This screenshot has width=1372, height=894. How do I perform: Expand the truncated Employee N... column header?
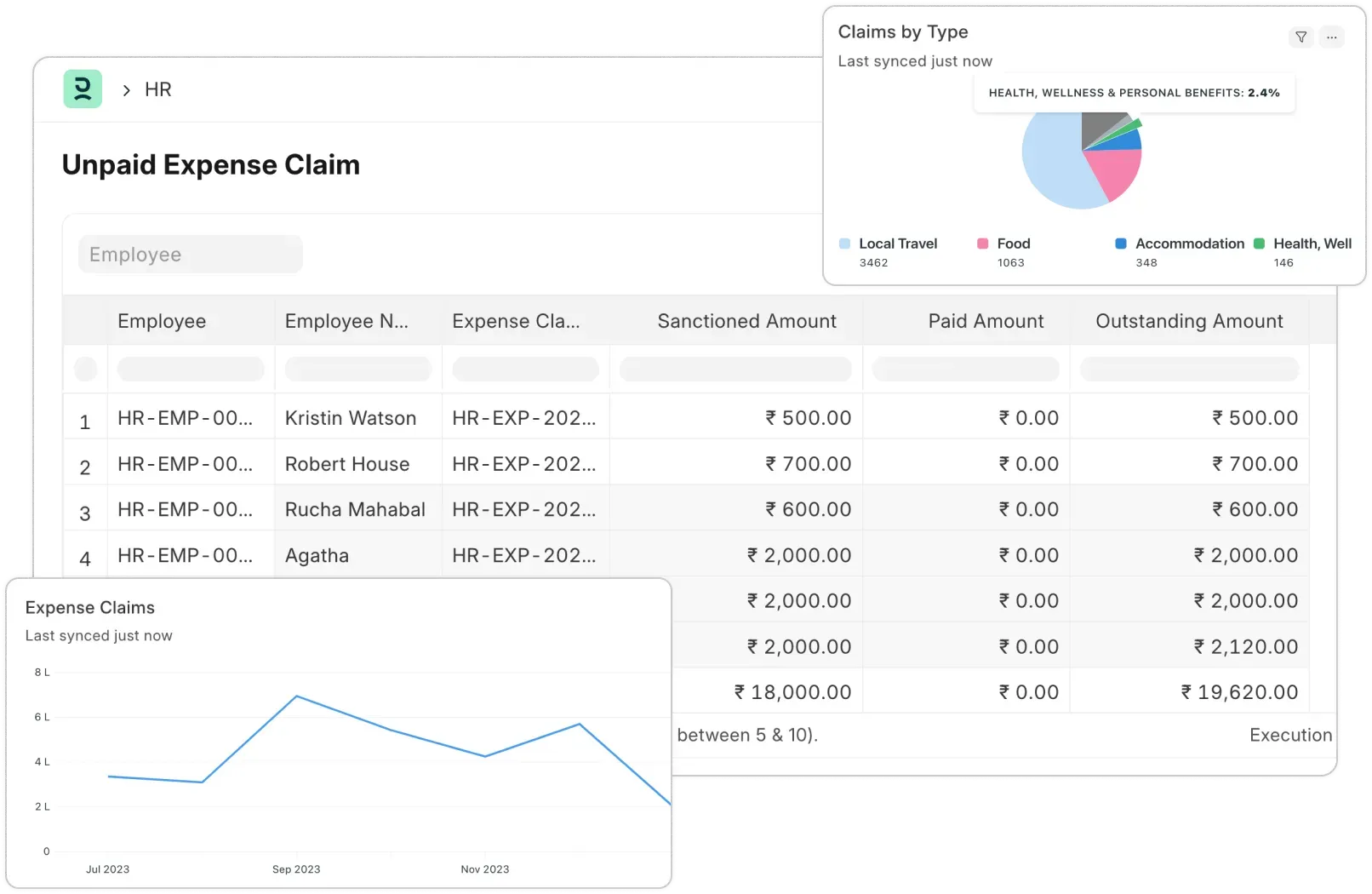(346, 321)
